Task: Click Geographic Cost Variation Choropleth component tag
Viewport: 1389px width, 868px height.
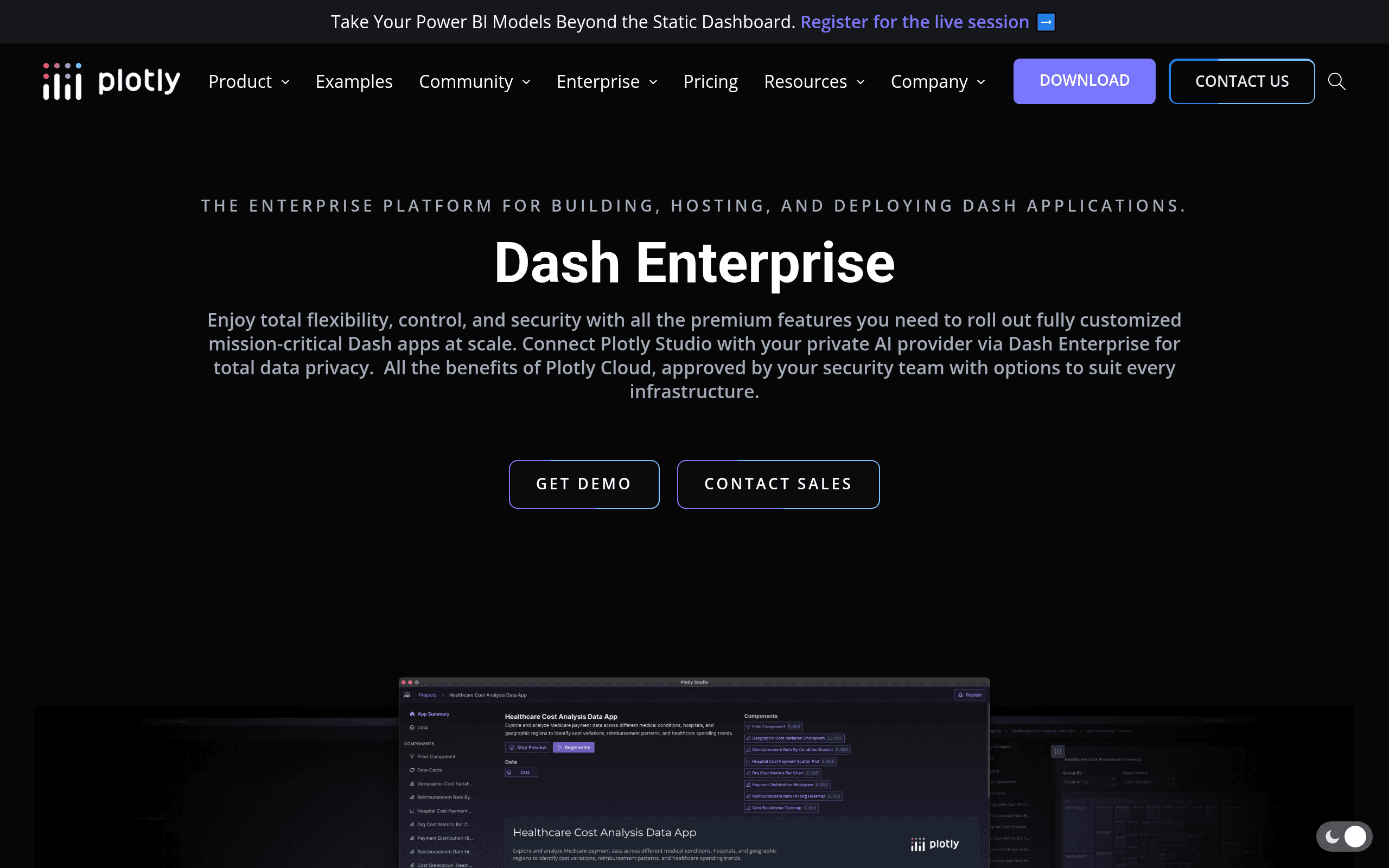Action: click(x=794, y=738)
